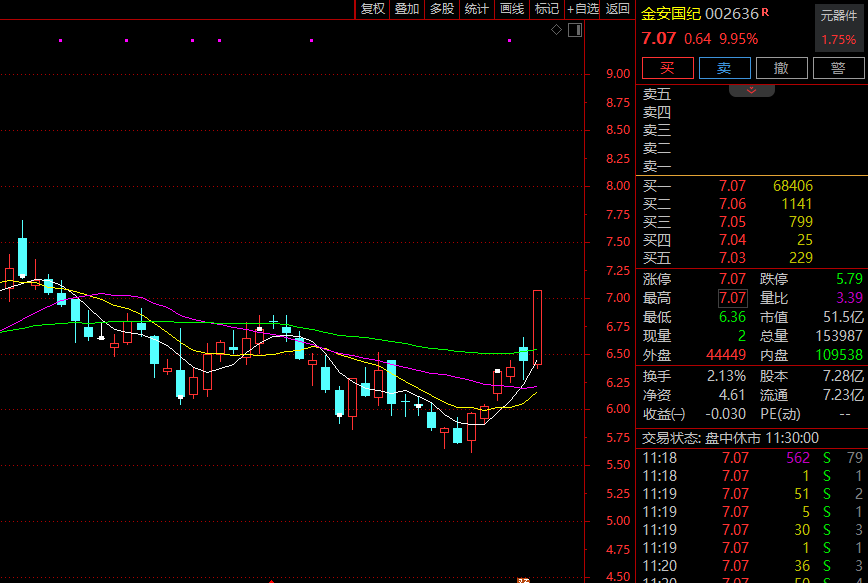Image resolution: width=868 pixels, height=583 pixels.
Task: Click the 跌停 limit-down value 5.79
Action: point(849,279)
